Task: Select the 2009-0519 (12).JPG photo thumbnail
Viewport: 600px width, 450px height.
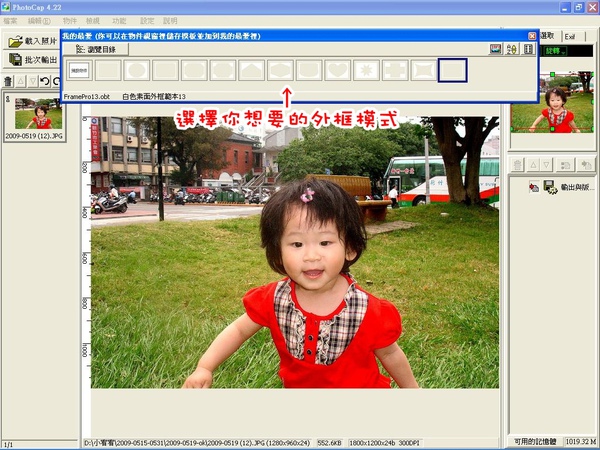Action: 34,116
